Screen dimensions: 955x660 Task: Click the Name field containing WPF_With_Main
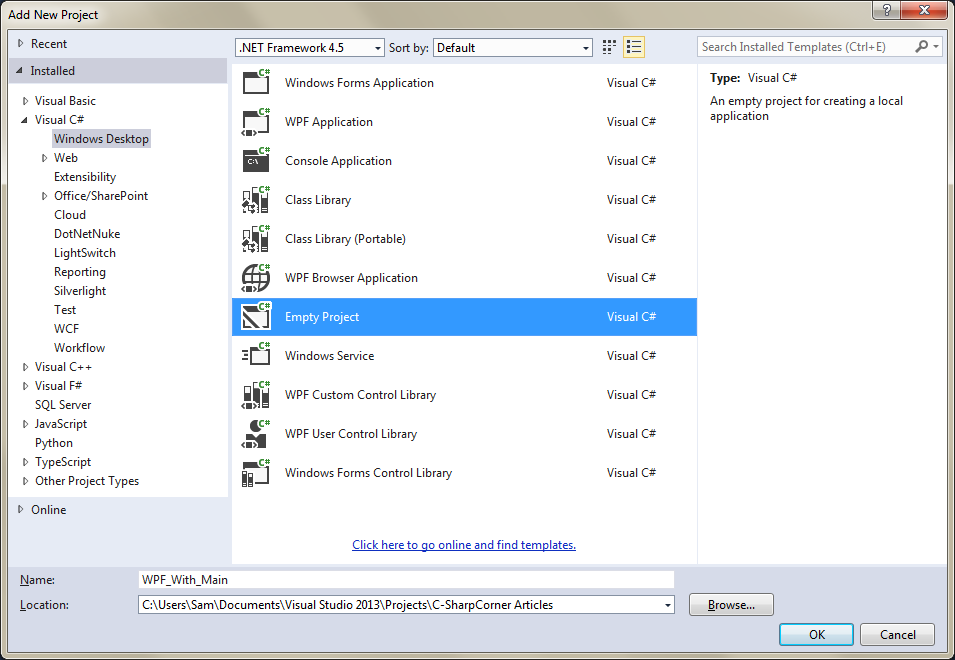(406, 580)
